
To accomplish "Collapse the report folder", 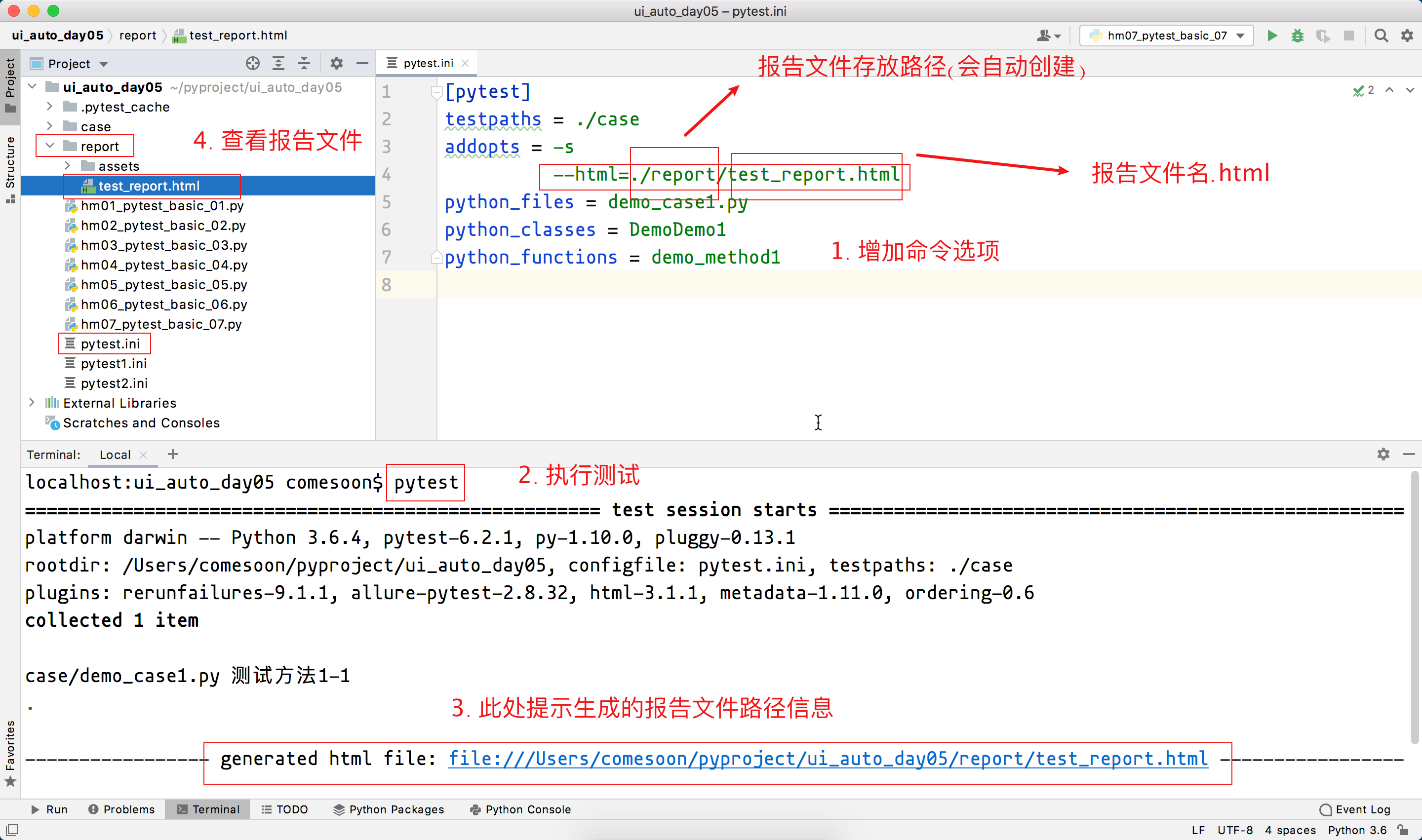I will [50, 146].
